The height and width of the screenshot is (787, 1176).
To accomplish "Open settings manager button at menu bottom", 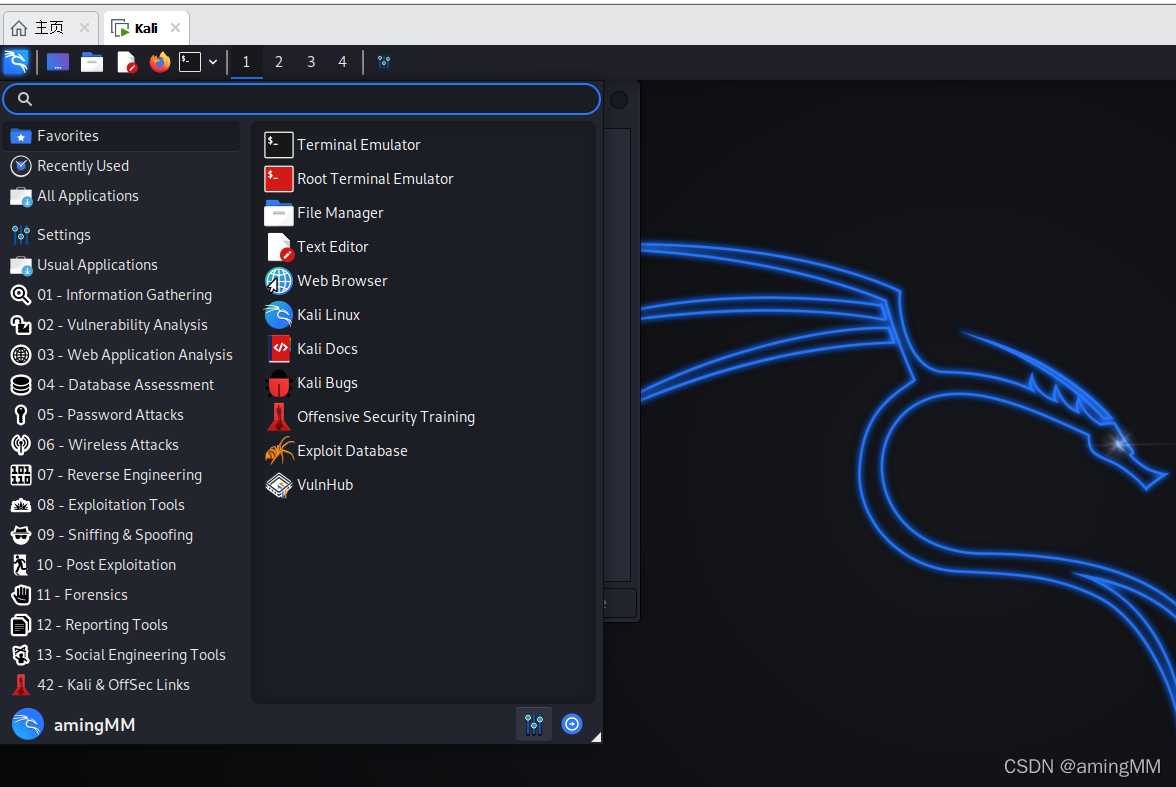I will click(x=534, y=724).
